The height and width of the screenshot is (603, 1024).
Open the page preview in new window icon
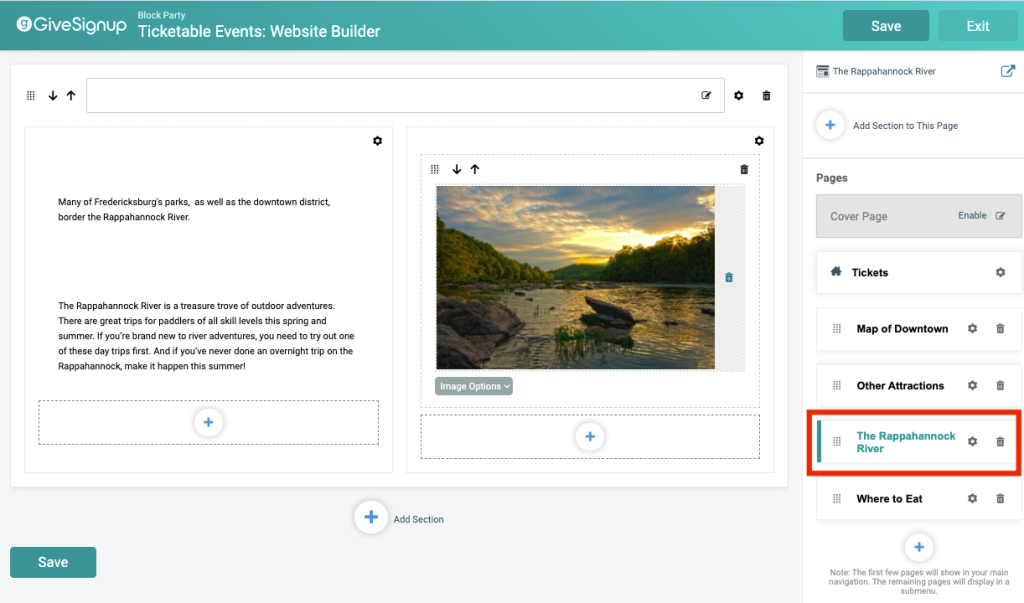(1008, 71)
